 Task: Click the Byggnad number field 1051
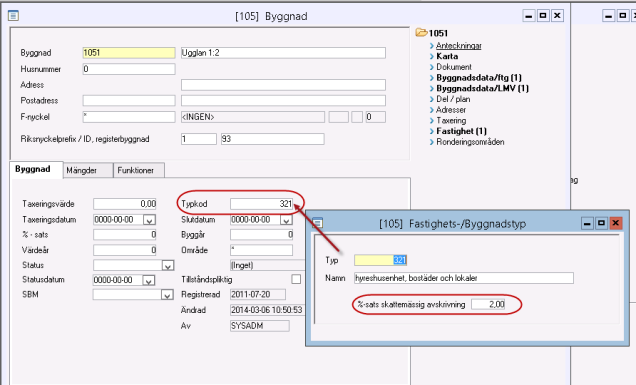coord(129,53)
